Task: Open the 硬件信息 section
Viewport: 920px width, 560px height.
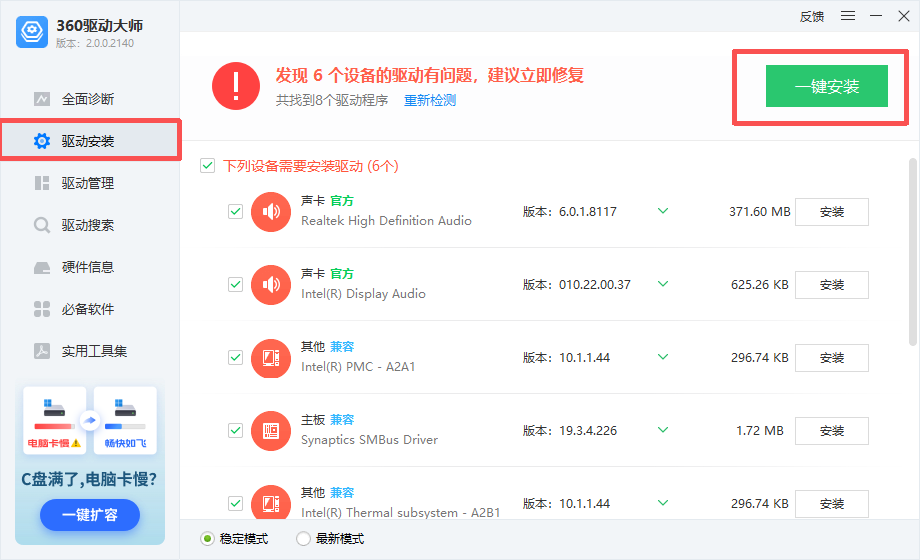Action: [x=90, y=267]
